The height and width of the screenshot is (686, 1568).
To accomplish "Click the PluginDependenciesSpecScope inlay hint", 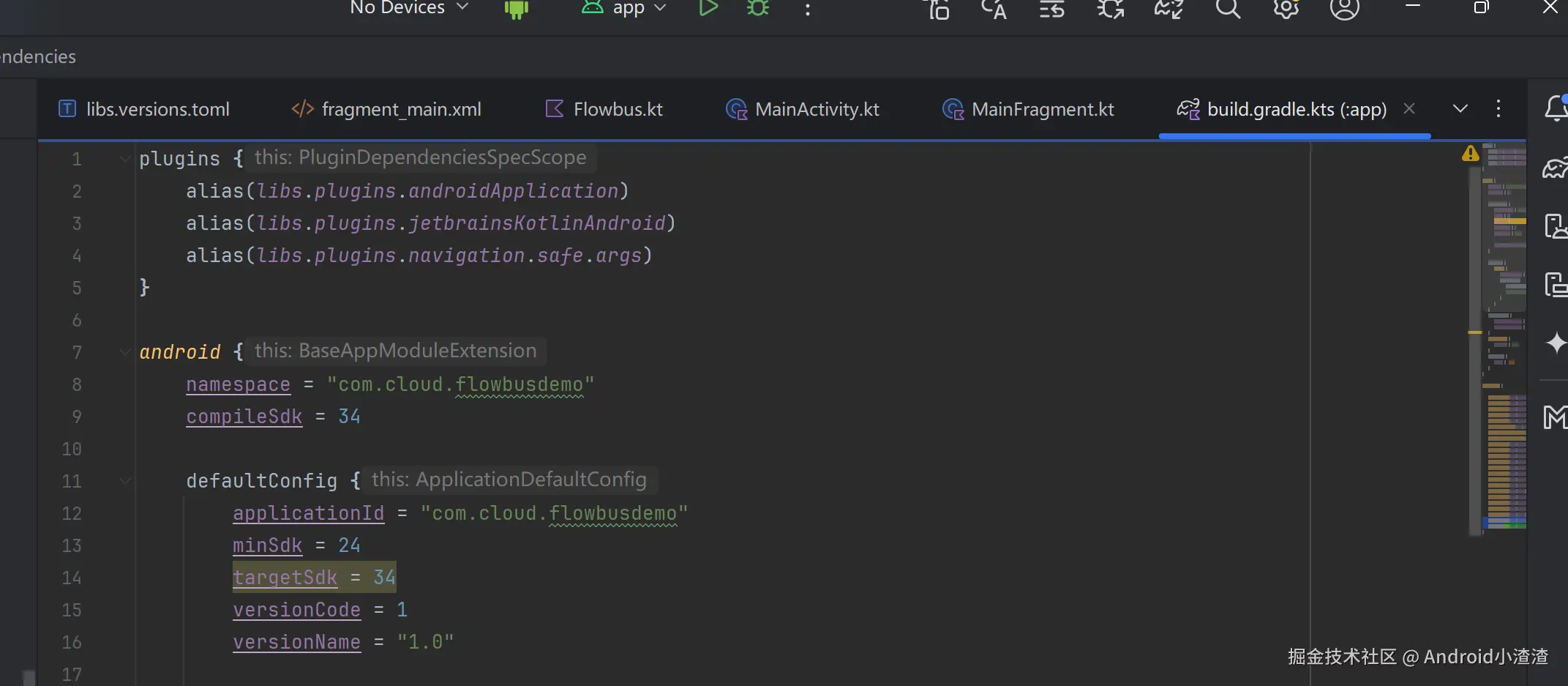I will pos(421,157).
